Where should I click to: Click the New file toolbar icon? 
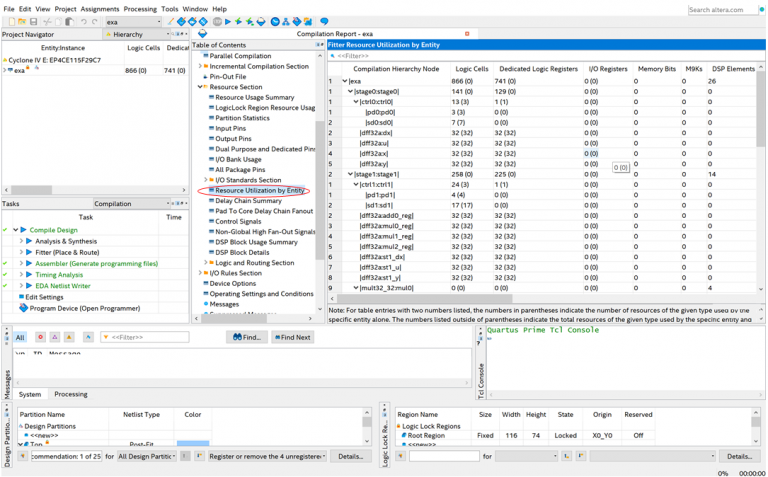pos(11,21)
